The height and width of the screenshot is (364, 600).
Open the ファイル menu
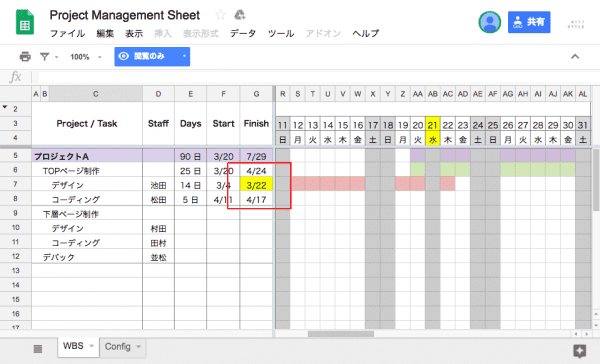[68, 34]
